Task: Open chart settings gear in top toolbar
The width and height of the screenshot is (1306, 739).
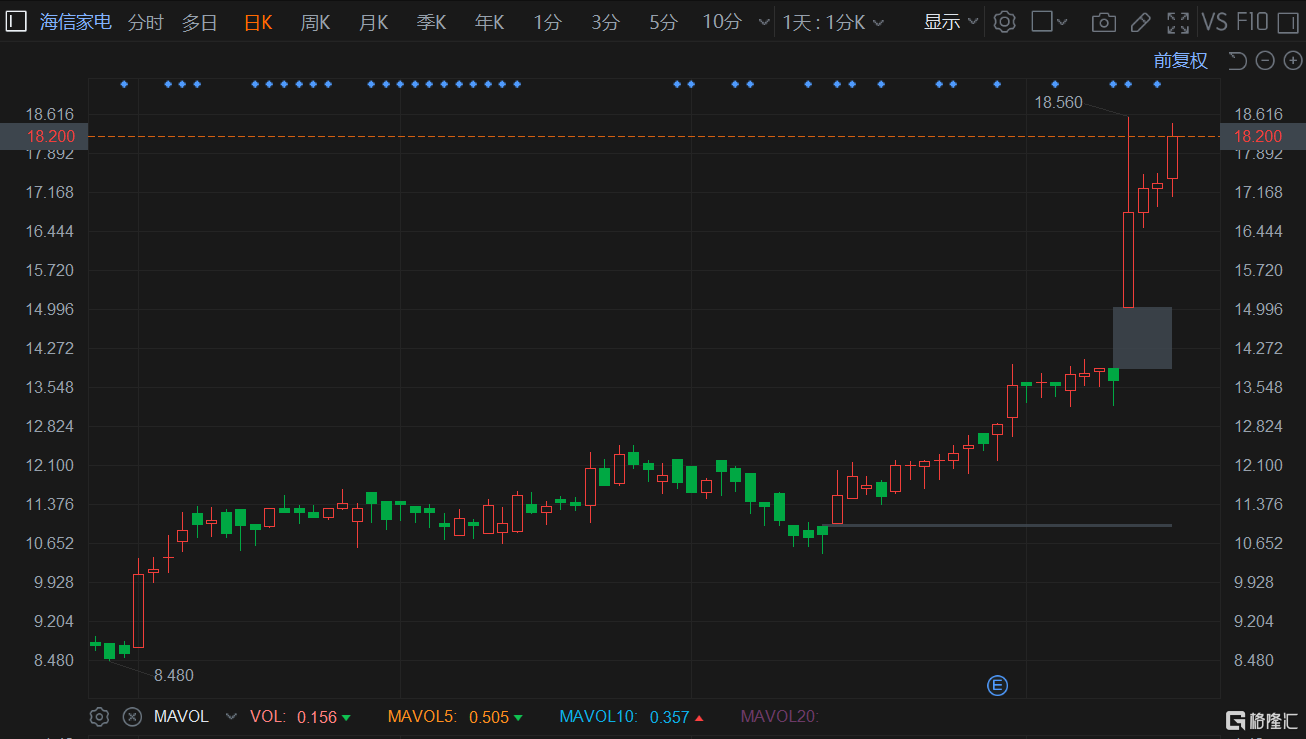Action: click(x=1005, y=22)
